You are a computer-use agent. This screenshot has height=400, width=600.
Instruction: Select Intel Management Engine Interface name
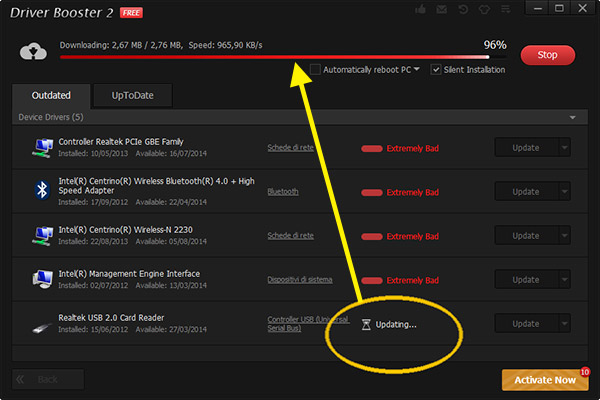pyautogui.click(x=129, y=274)
